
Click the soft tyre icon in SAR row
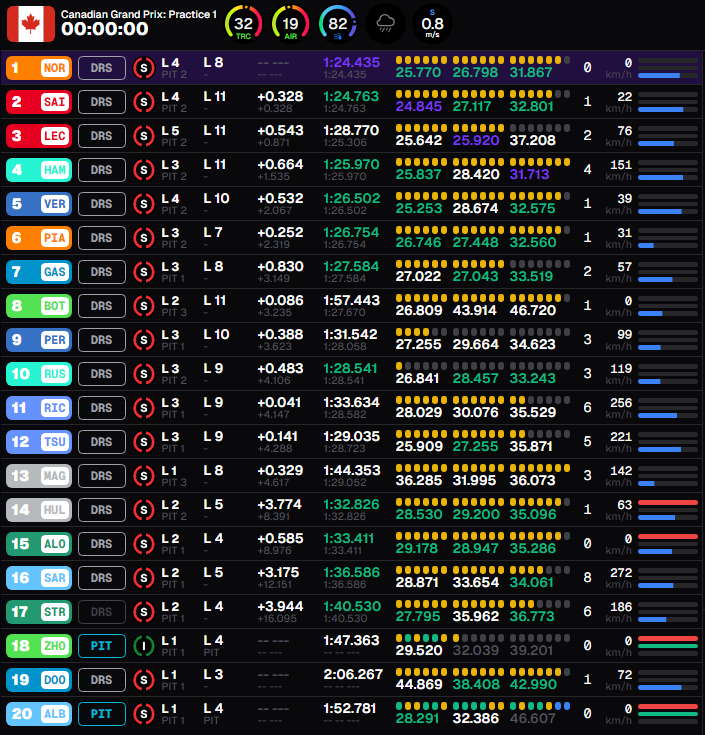(x=144, y=578)
